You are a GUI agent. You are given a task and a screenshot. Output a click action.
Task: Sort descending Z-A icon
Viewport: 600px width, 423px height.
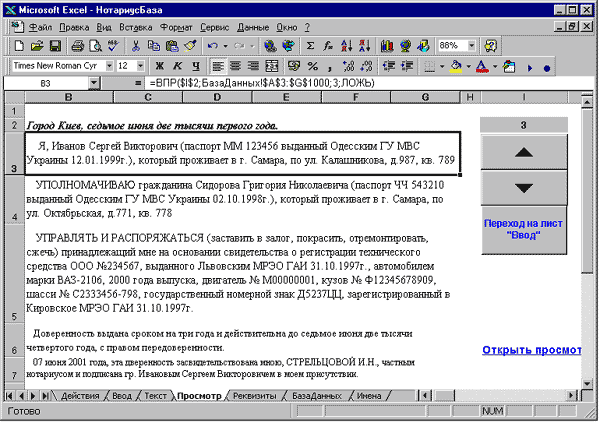[365, 46]
